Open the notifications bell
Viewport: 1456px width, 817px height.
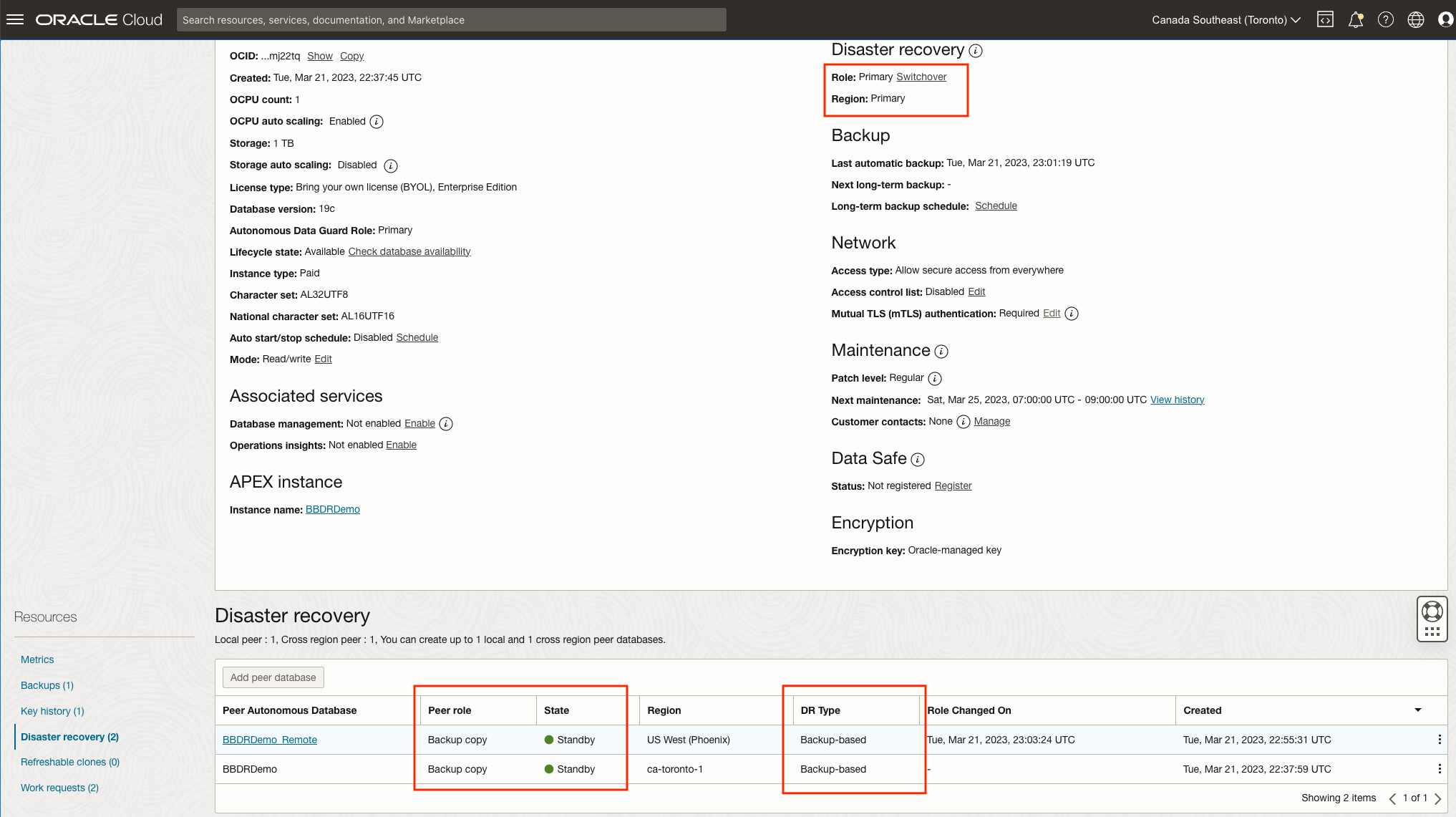click(1356, 19)
